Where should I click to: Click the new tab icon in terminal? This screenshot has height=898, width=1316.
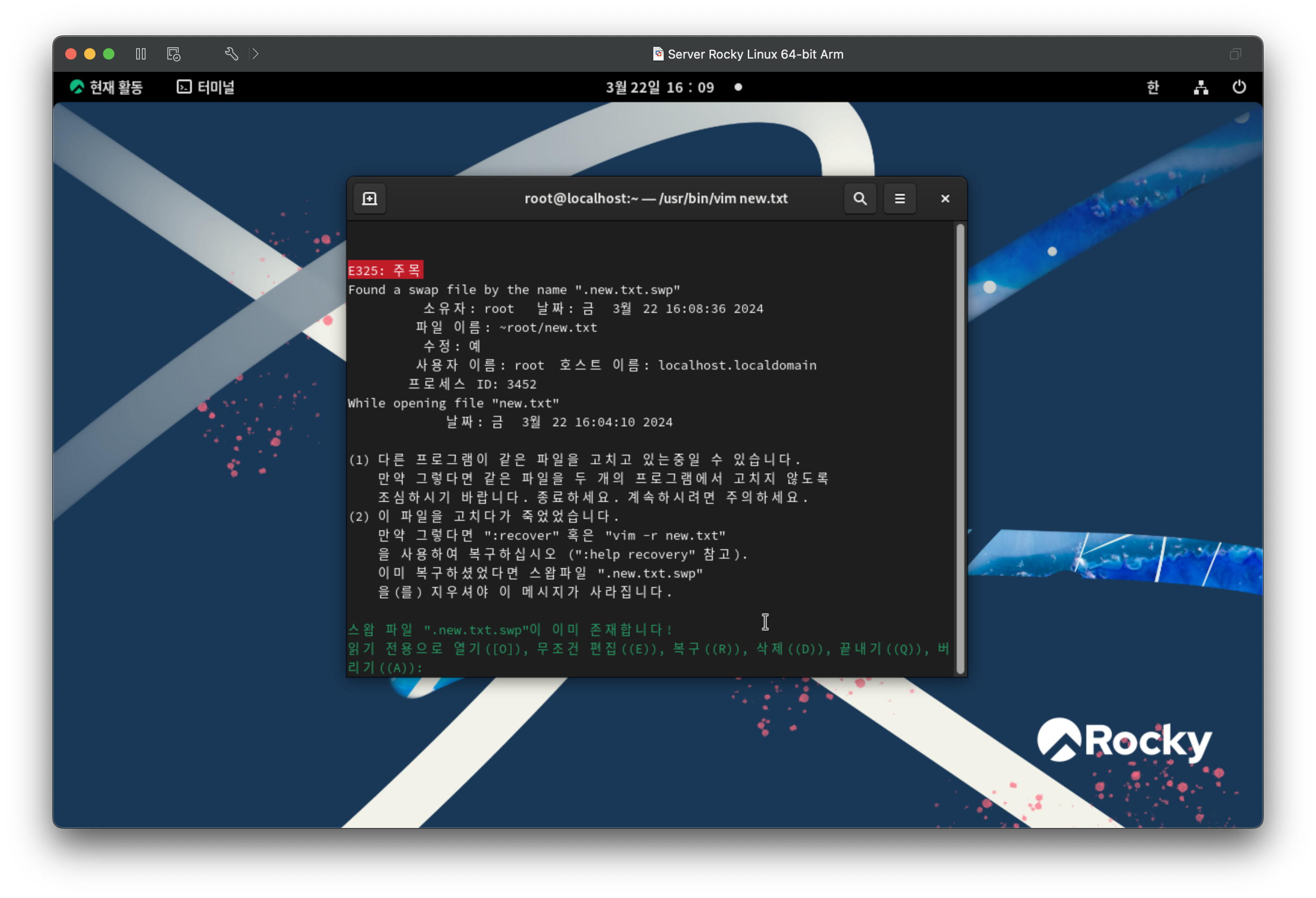[x=369, y=199]
